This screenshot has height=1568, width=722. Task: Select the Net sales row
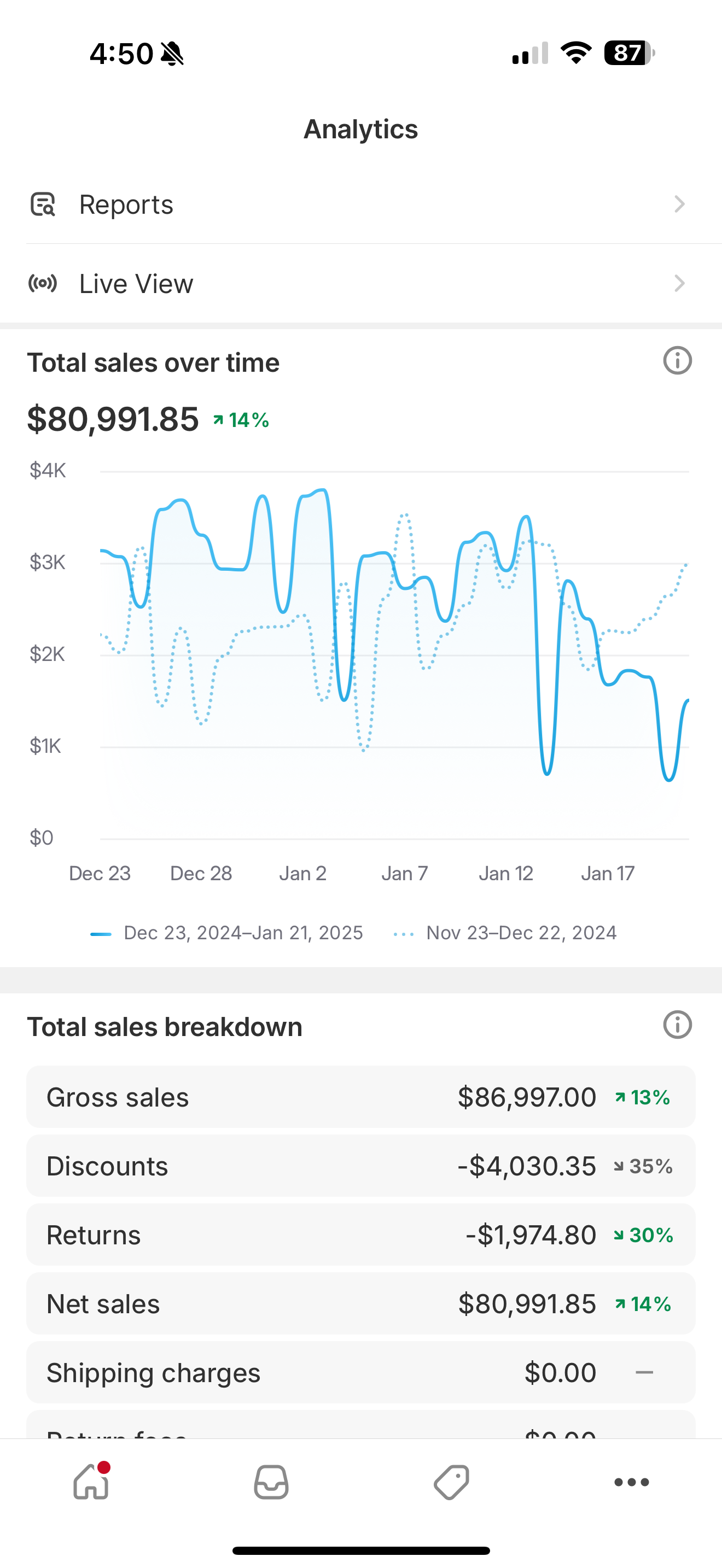tap(360, 1303)
